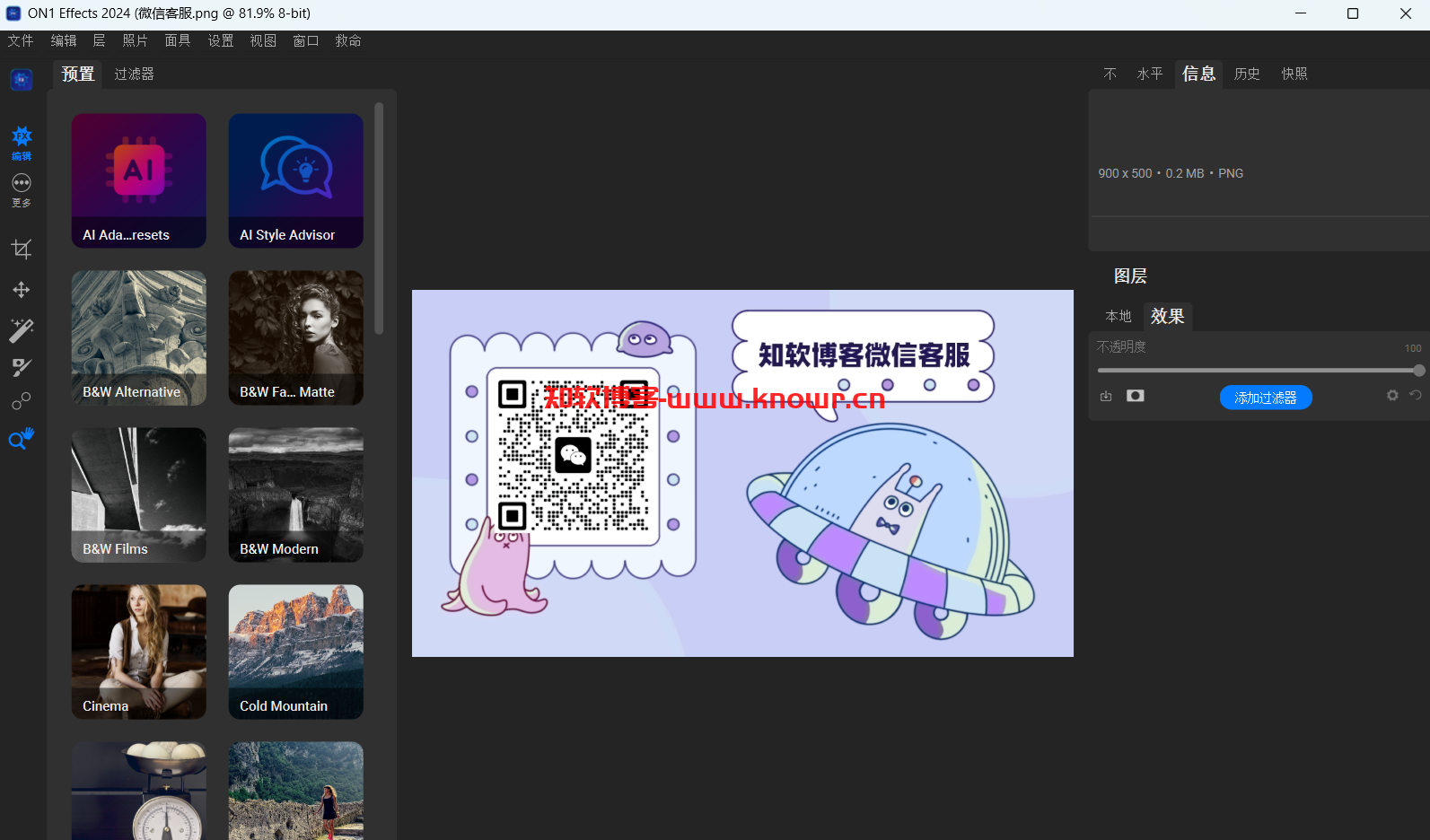Open the 视图 menu
Viewport: 1430px width, 840px height.
(263, 40)
